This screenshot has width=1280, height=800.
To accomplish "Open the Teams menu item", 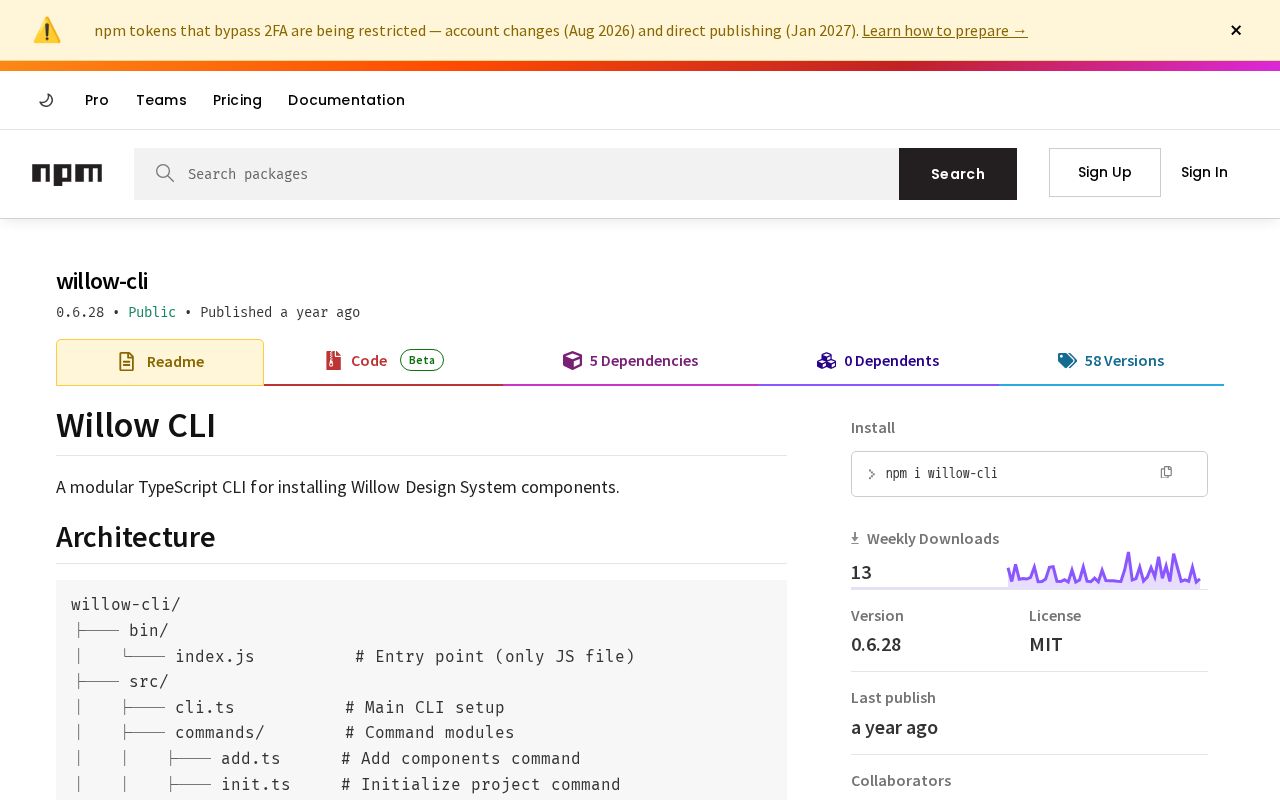I will [161, 100].
